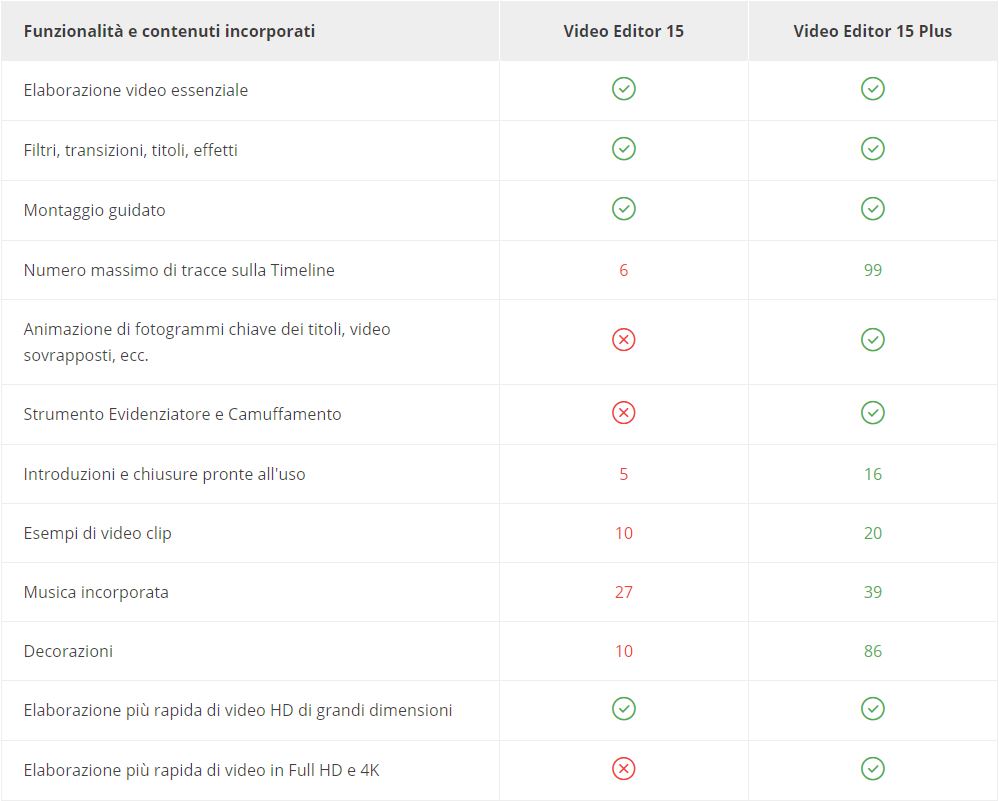Select the Video Editor 15 column header
999x801 pixels.
tap(623, 31)
